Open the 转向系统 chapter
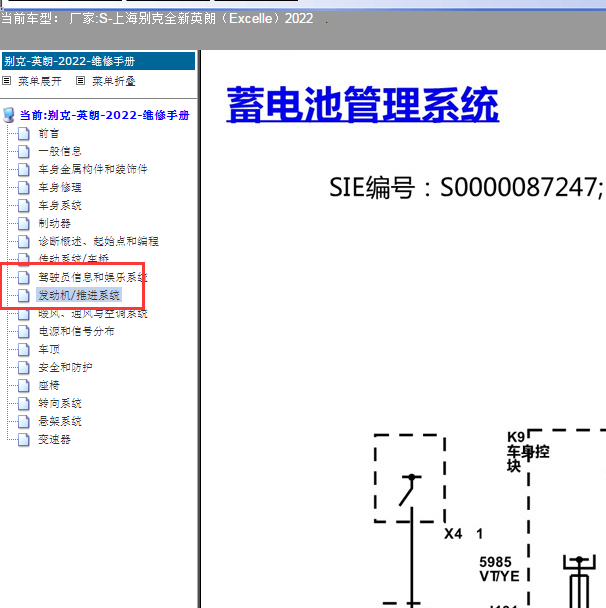 [x=60, y=404]
